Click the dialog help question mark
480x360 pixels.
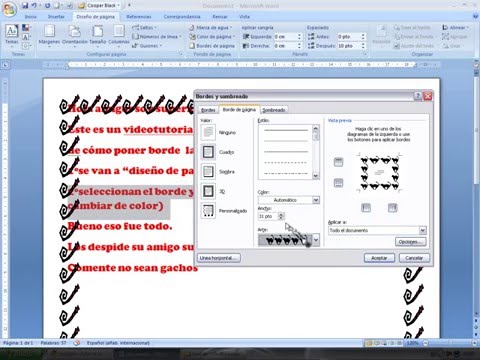[x=418, y=96]
